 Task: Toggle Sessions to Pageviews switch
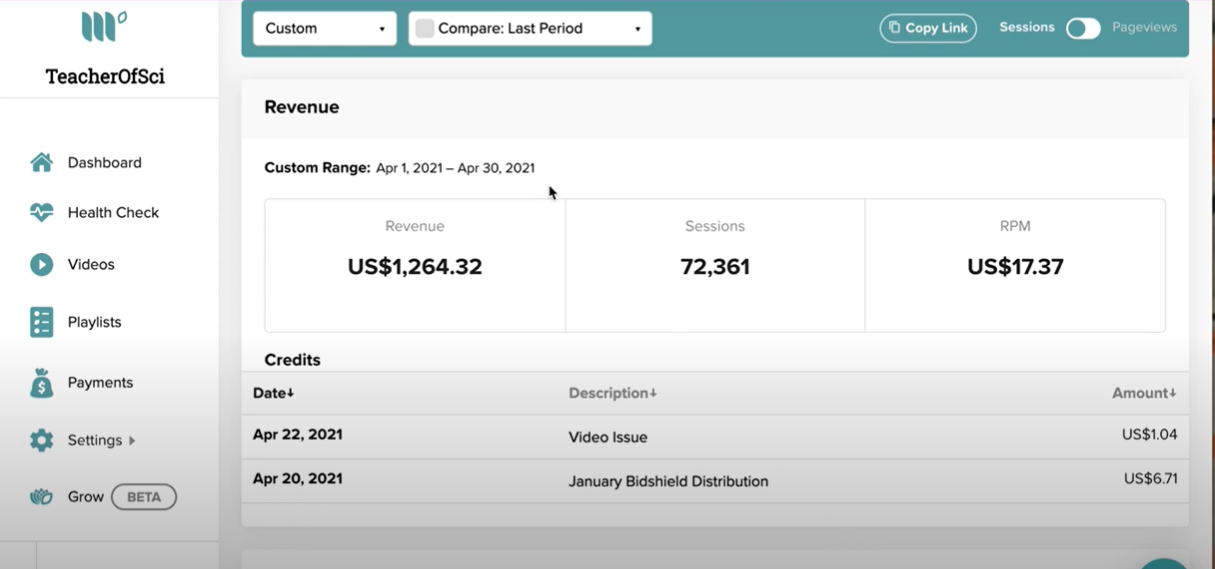coord(1083,29)
